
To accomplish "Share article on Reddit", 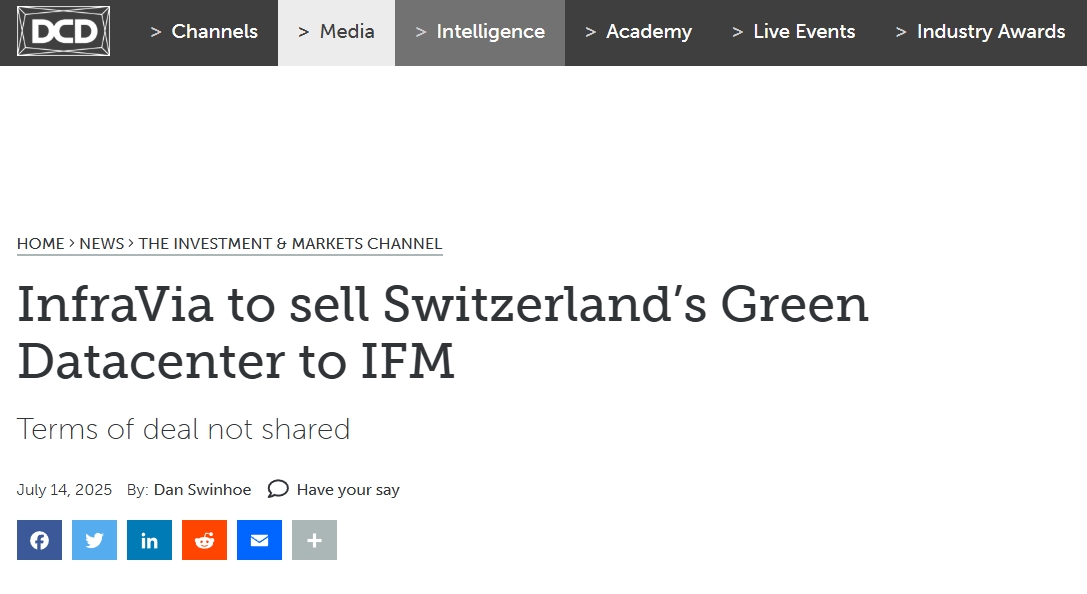I will [x=205, y=540].
